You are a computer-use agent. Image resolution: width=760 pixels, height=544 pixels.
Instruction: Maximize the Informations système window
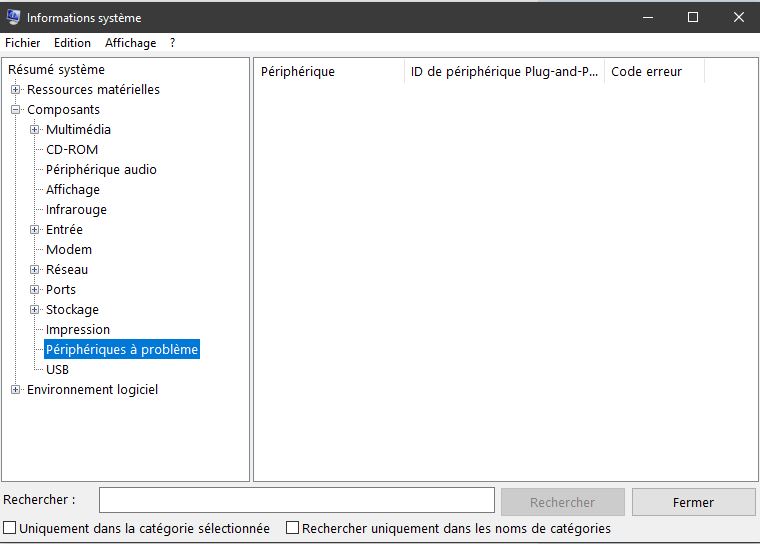point(693,17)
